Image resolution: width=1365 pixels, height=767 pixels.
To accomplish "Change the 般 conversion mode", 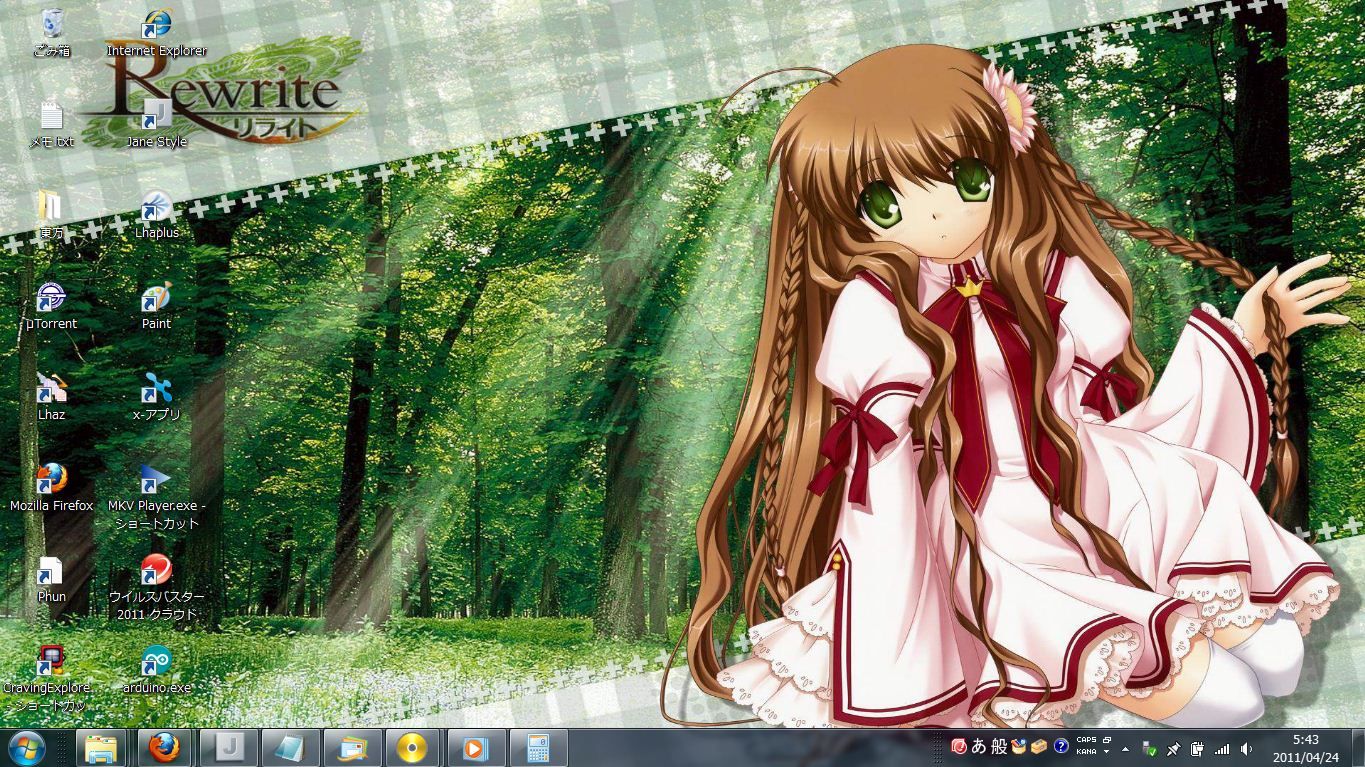I will click(999, 746).
